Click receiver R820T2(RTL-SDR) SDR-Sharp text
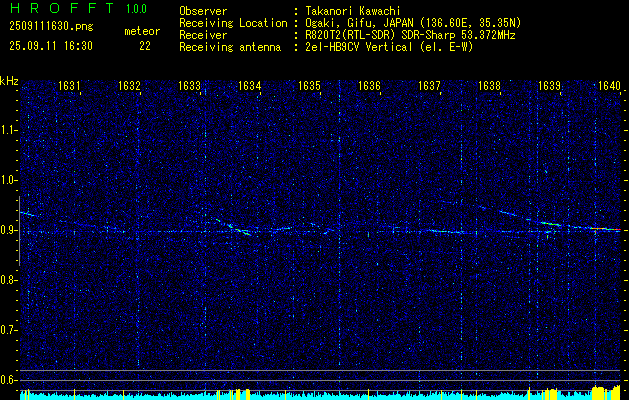 pos(383,35)
